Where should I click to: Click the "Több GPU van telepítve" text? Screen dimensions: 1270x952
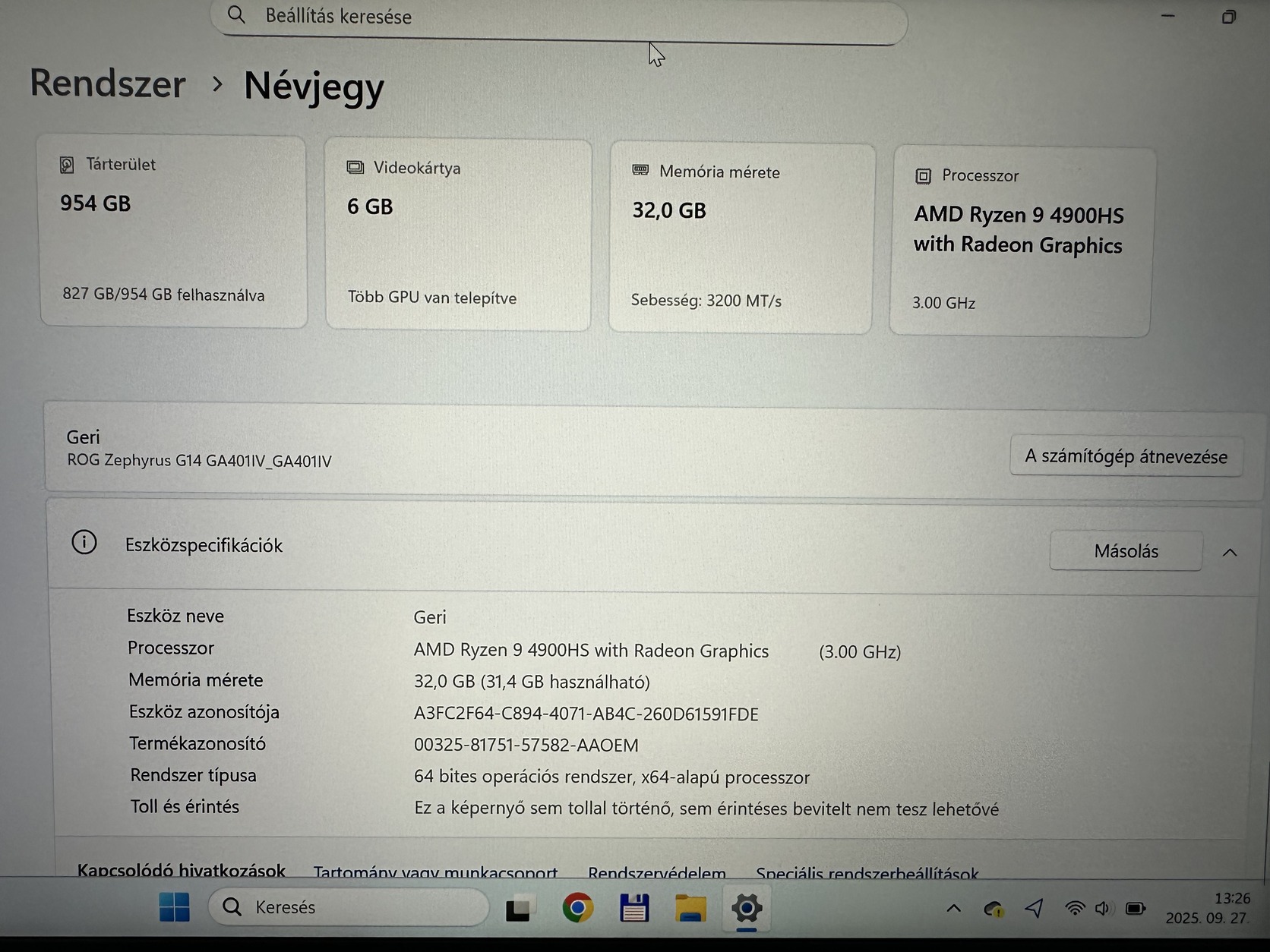click(x=431, y=298)
